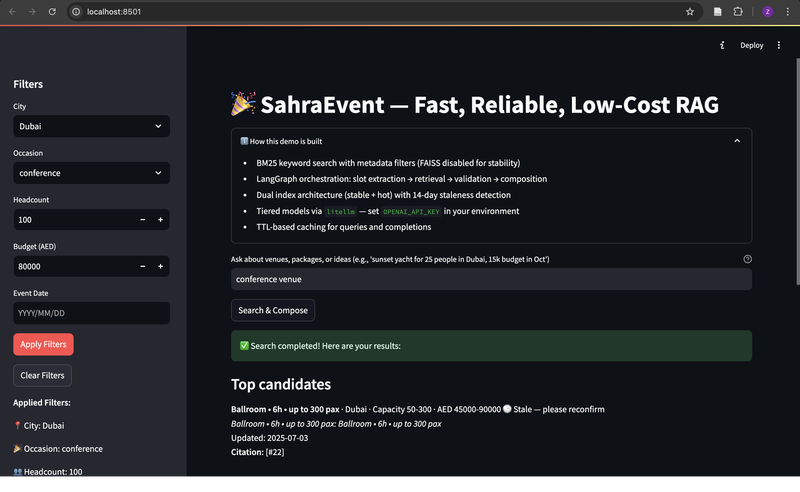Click the Search & Compose button
The height and width of the screenshot is (492, 800).
tap(273, 310)
